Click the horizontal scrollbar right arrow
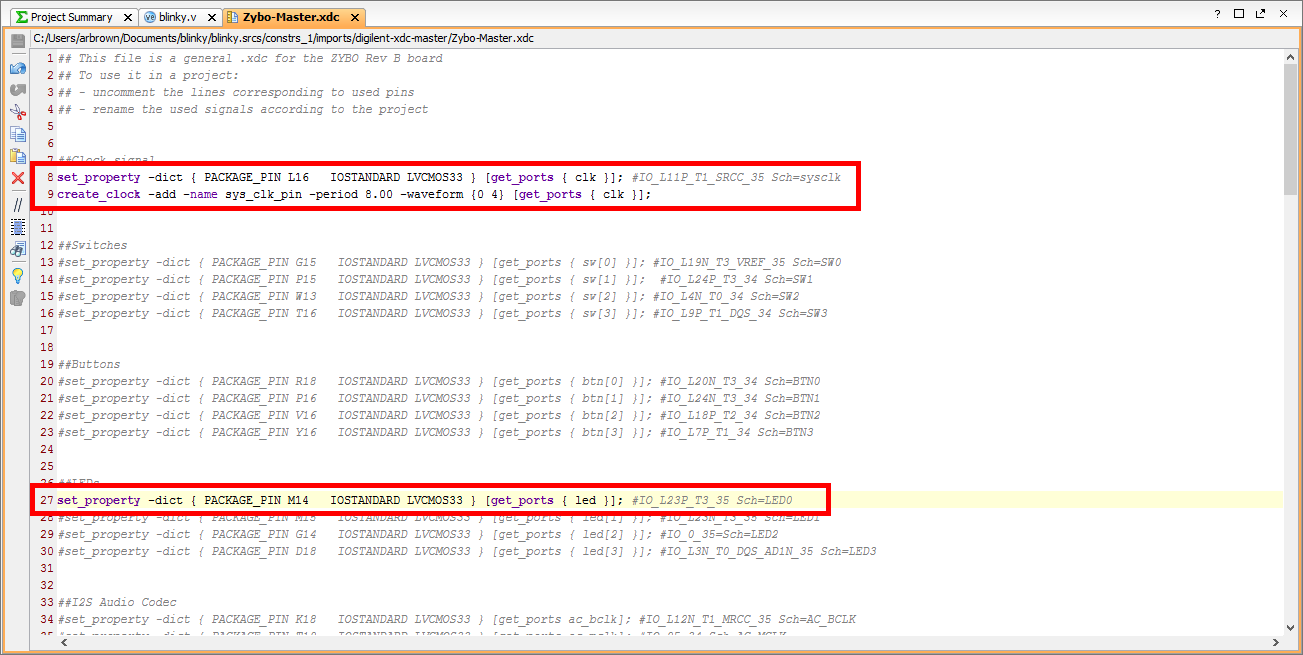 click(x=1275, y=642)
